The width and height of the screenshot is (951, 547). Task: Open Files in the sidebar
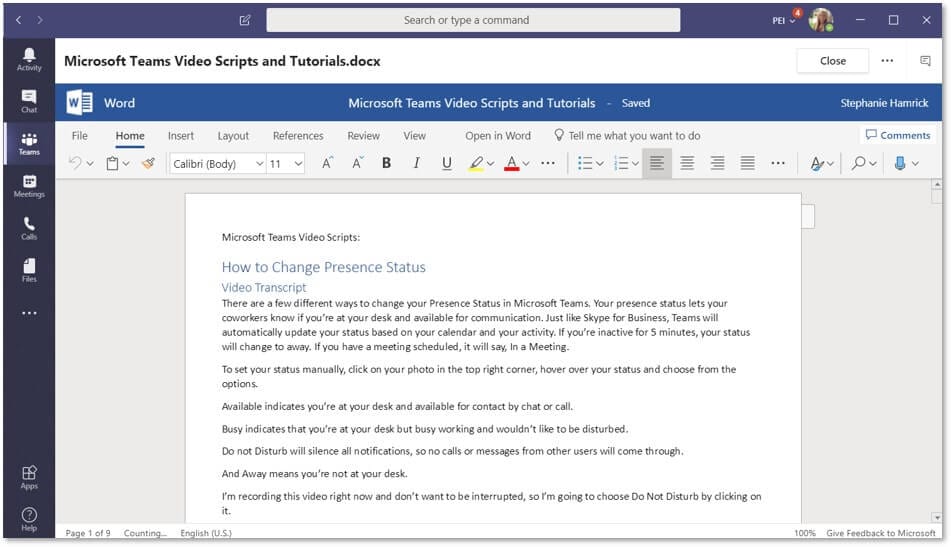[29, 270]
